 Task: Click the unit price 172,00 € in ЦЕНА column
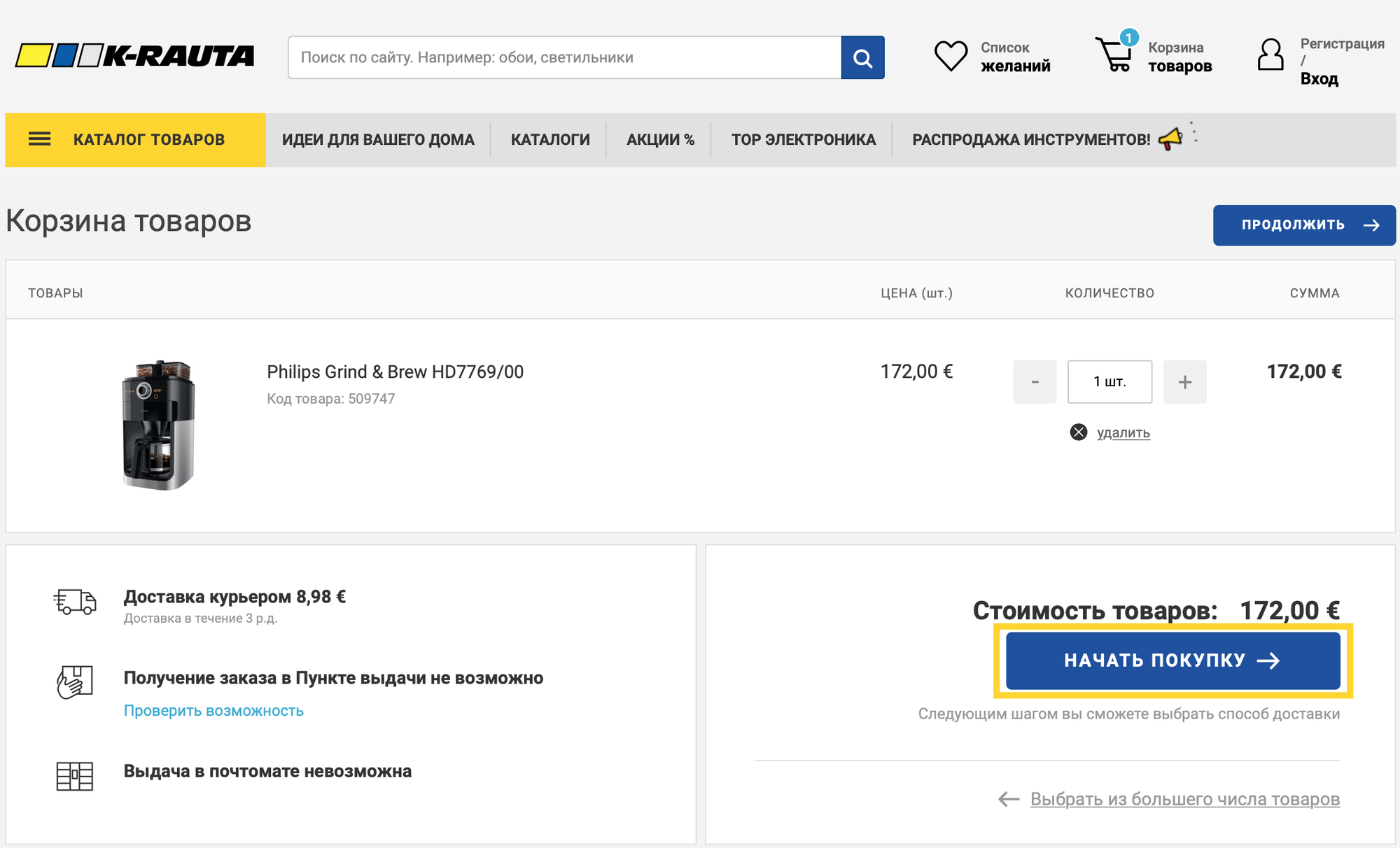[916, 372]
